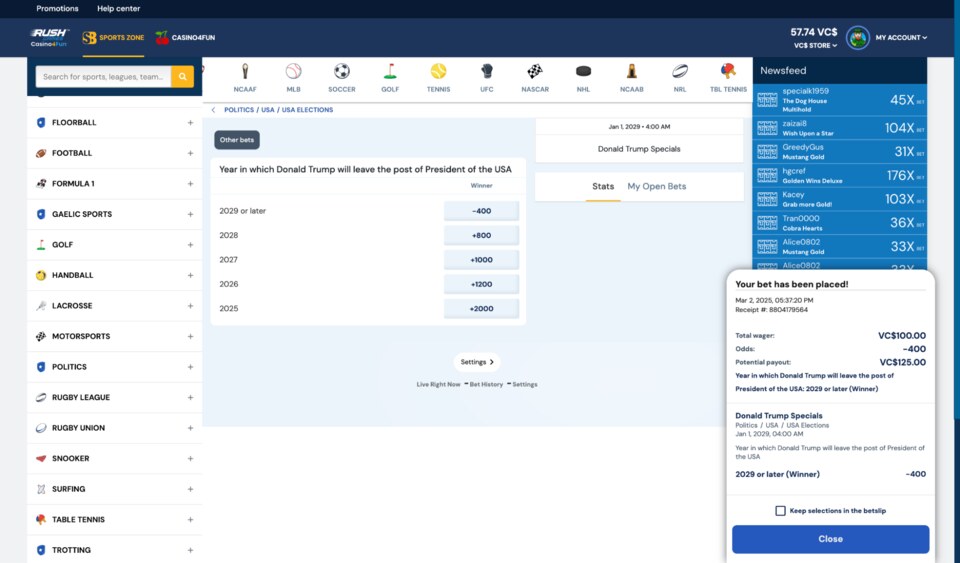This screenshot has width=960, height=563.
Task: Select the Golf sport icon
Action: point(390,72)
